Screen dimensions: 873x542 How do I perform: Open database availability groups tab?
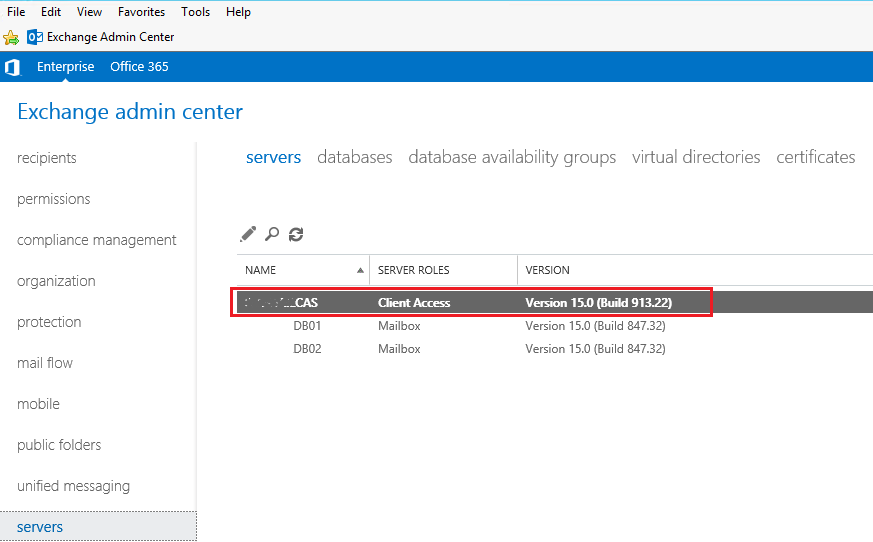512,158
